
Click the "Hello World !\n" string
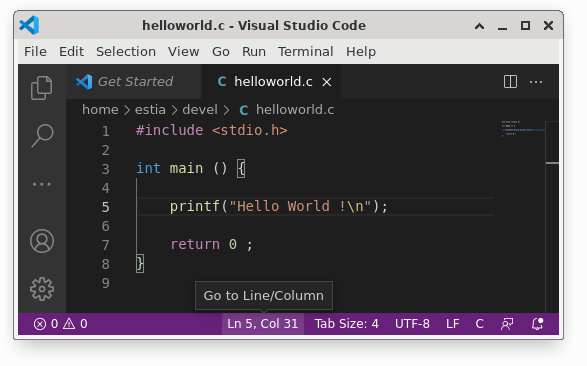(300, 206)
